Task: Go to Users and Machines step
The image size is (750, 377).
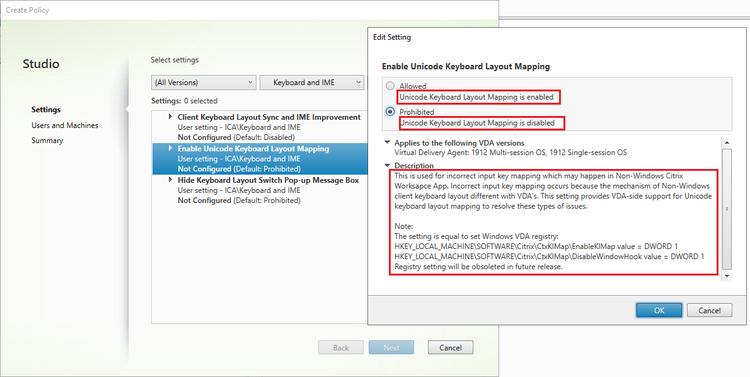Action: [65, 125]
